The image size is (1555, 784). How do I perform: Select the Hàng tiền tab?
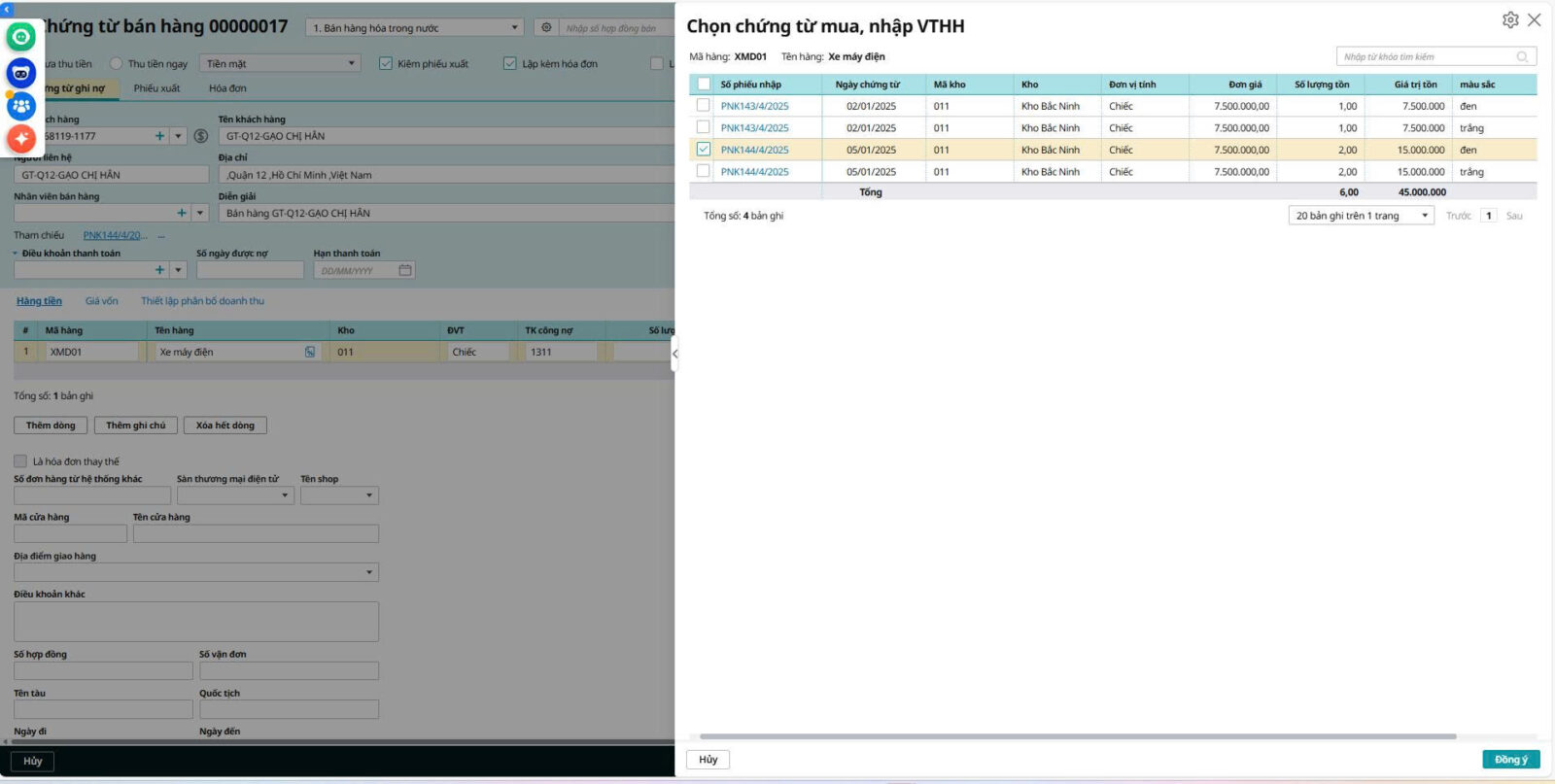[x=39, y=301]
